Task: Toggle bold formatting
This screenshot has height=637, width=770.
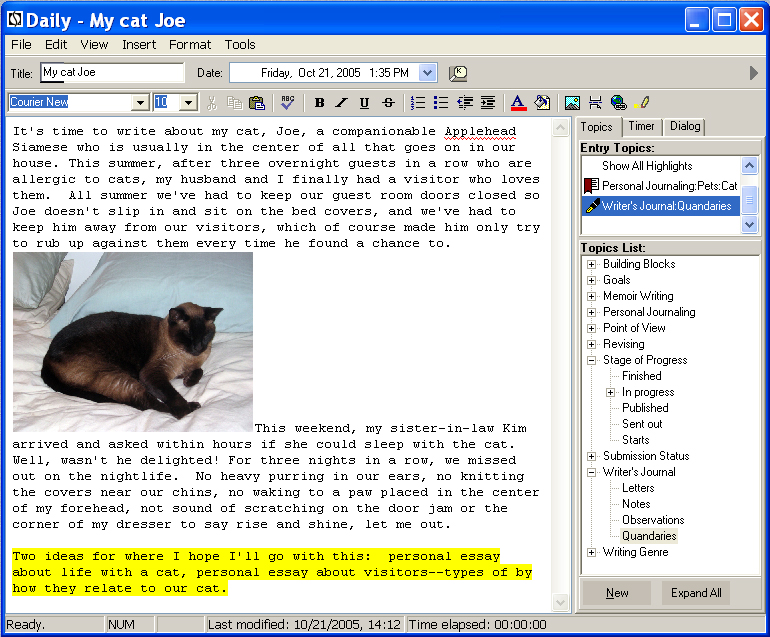Action: tap(320, 102)
